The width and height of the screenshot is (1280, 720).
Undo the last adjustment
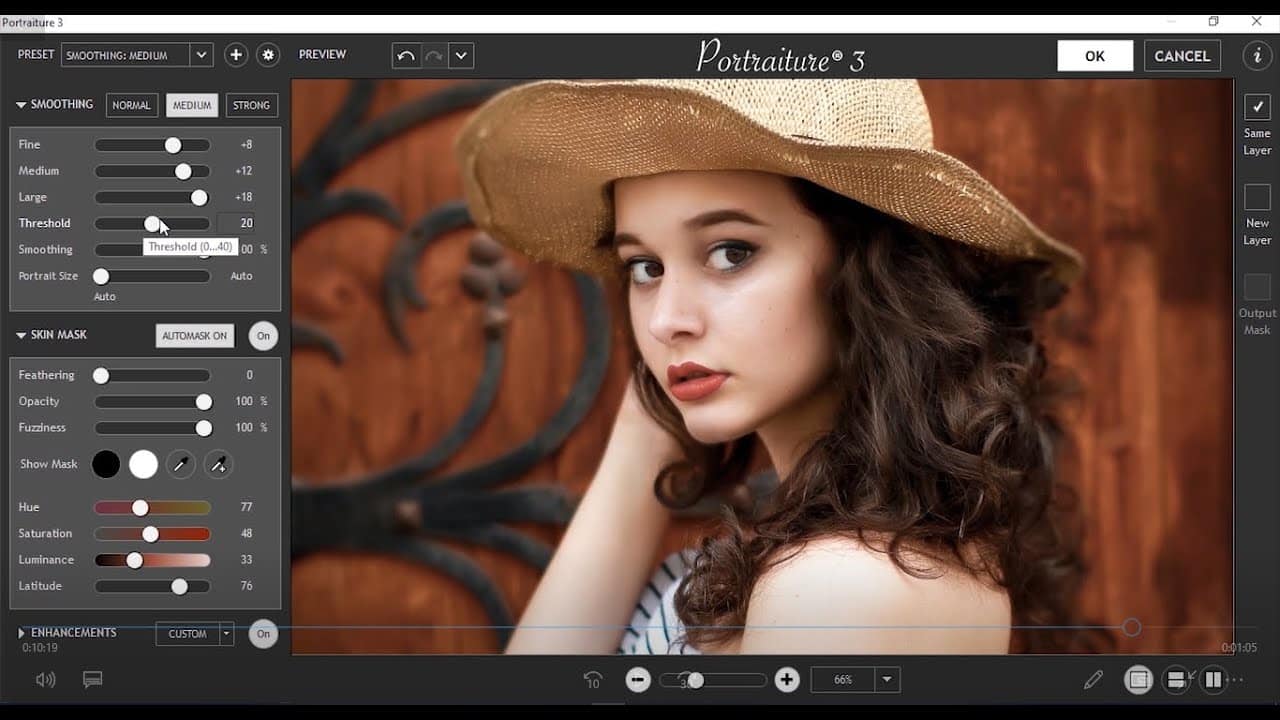[x=406, y=56]
